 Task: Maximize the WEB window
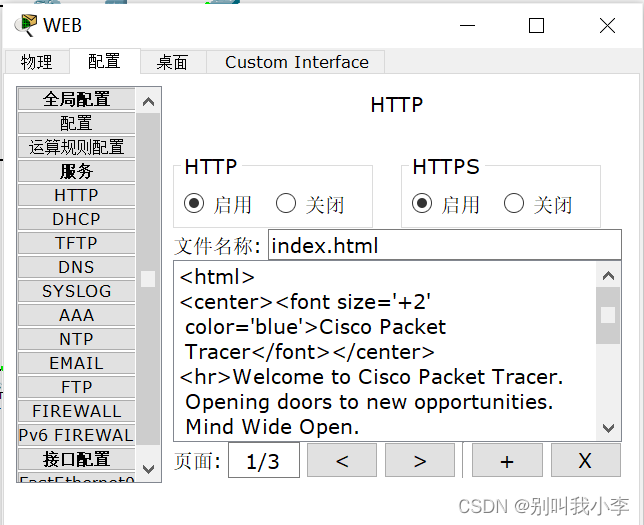(536, 25)
